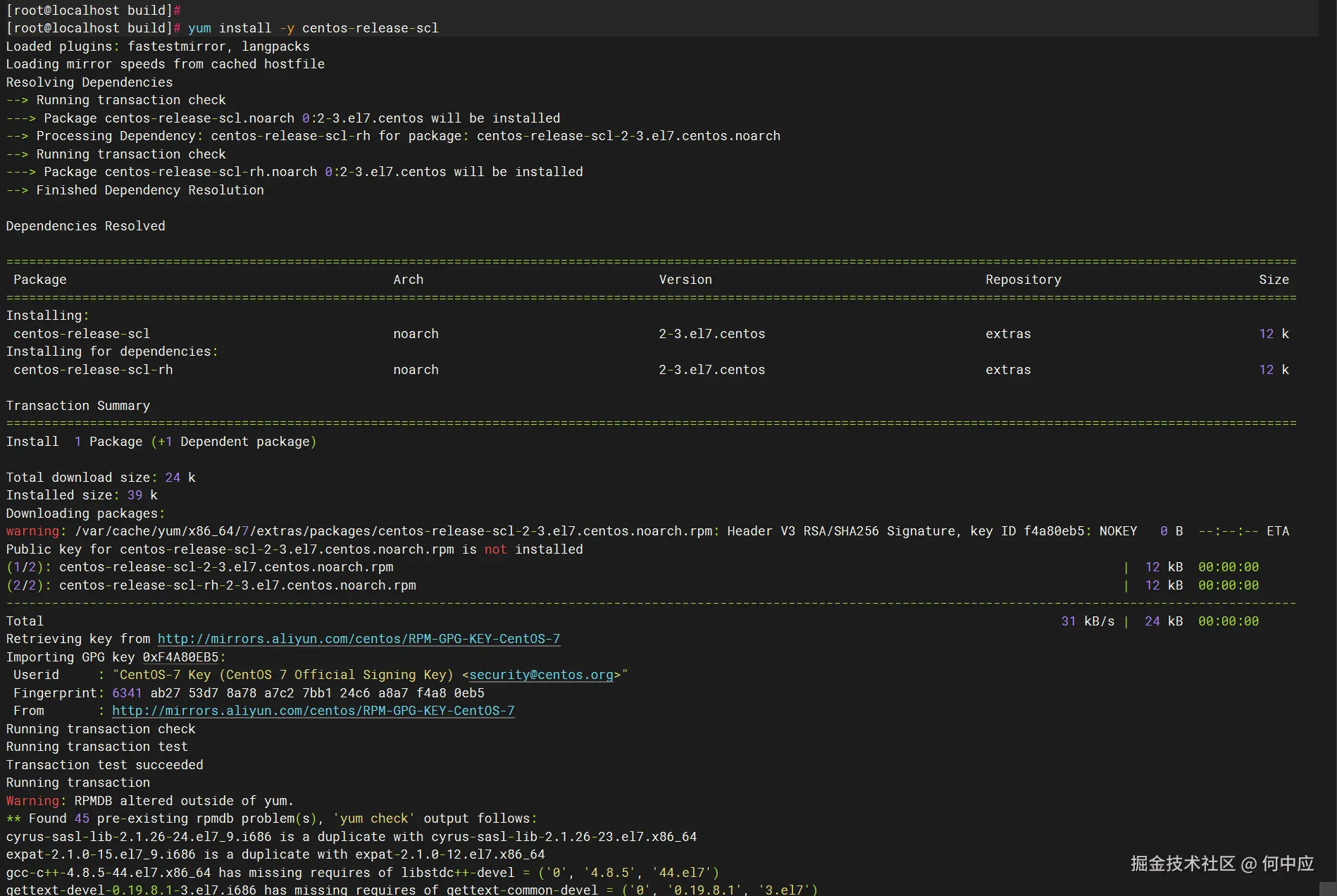Click version '2-3.el7.centos' in centos-release-scl row
The image size is (1337, 896).
click(x=712, y=334)
